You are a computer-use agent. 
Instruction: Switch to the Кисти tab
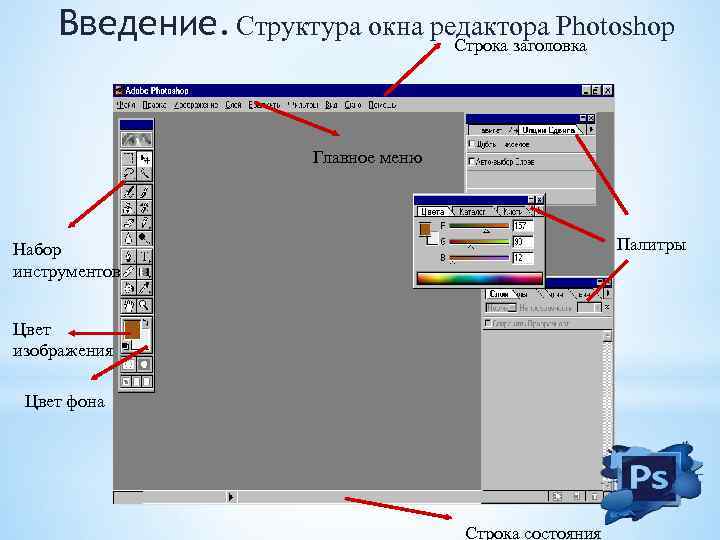(512, 212)
